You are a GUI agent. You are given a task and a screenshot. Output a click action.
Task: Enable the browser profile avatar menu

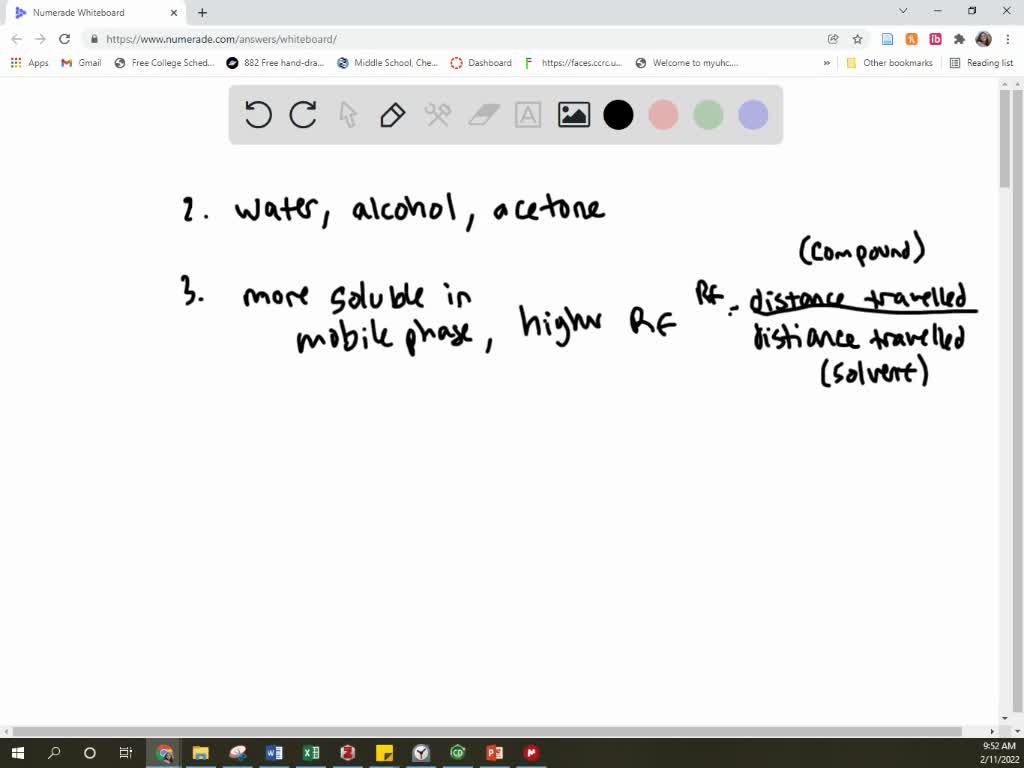point(981,37)
